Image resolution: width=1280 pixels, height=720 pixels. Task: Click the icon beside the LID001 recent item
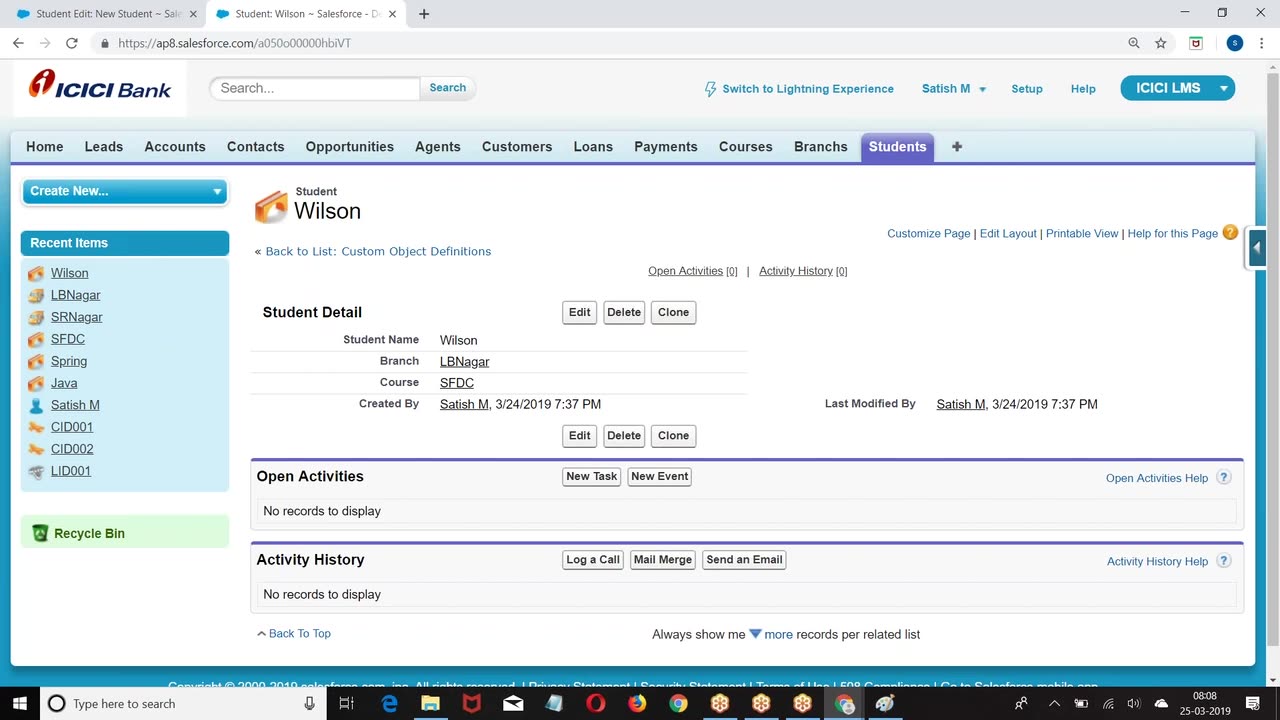(36, 471)
